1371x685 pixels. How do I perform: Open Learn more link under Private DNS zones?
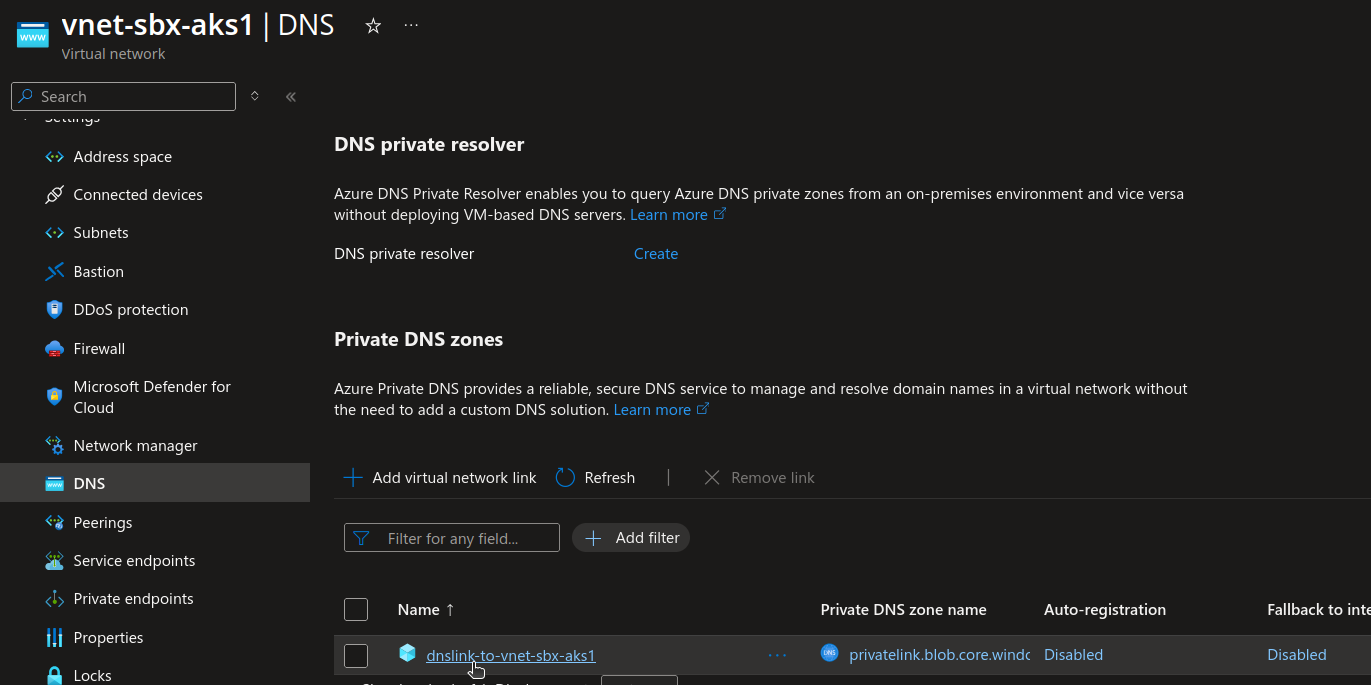(661, 410)
